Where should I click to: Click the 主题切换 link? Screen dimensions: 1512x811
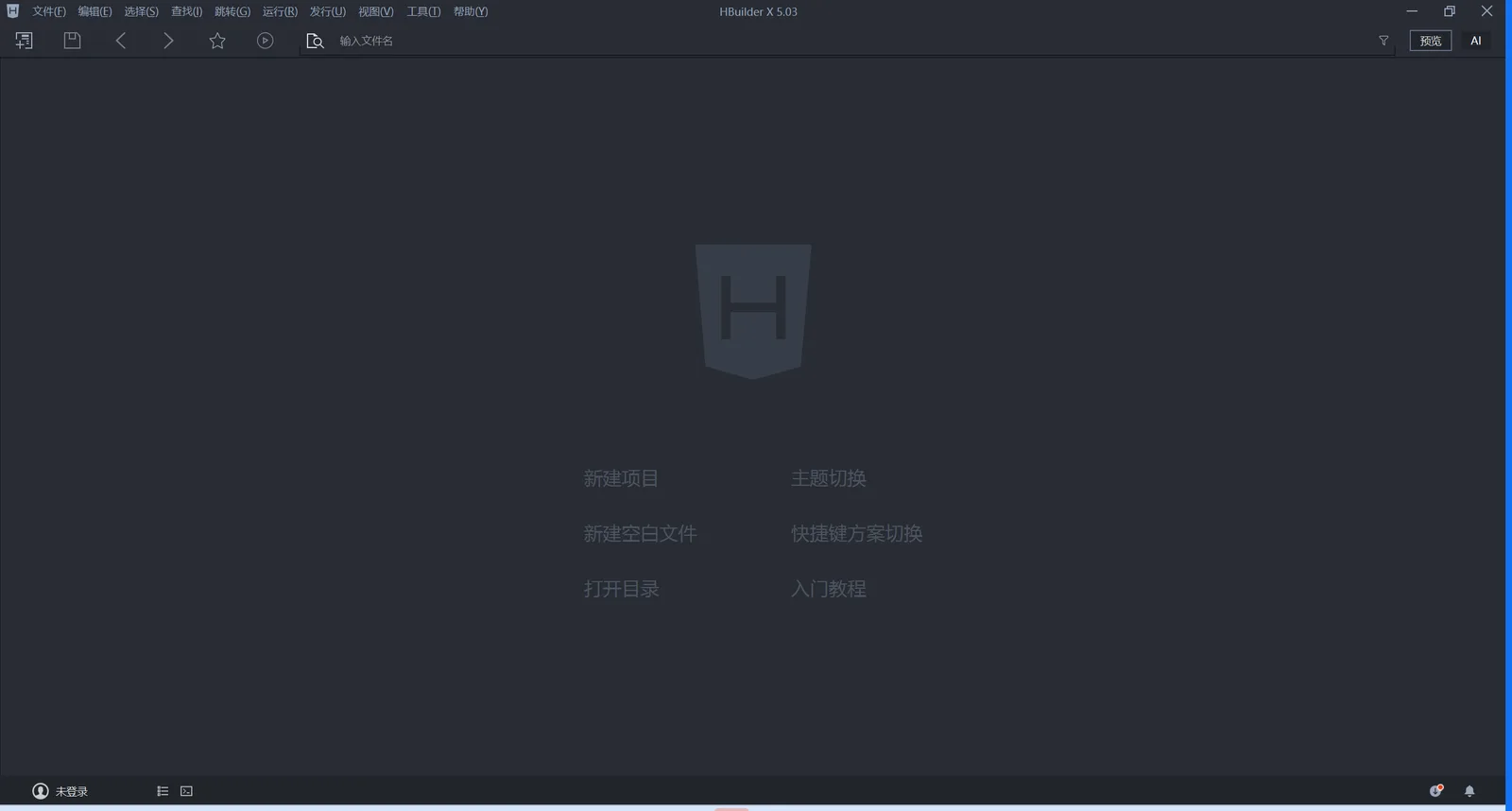(829, 478)
